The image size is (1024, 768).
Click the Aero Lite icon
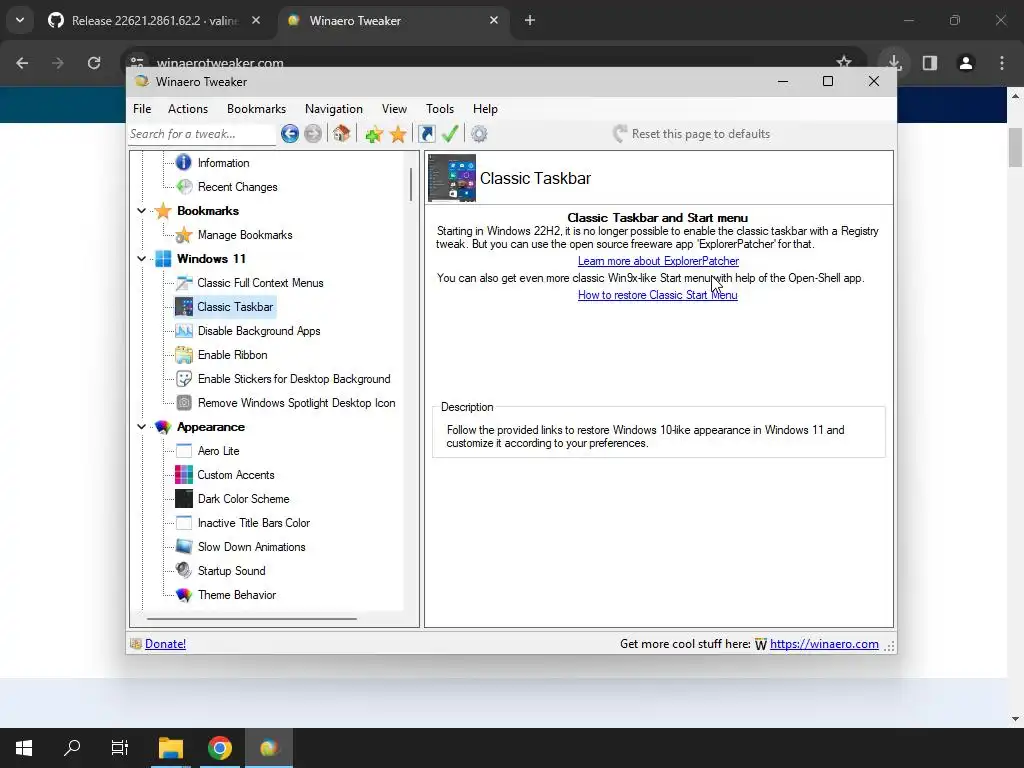click(x=184, y=451)
